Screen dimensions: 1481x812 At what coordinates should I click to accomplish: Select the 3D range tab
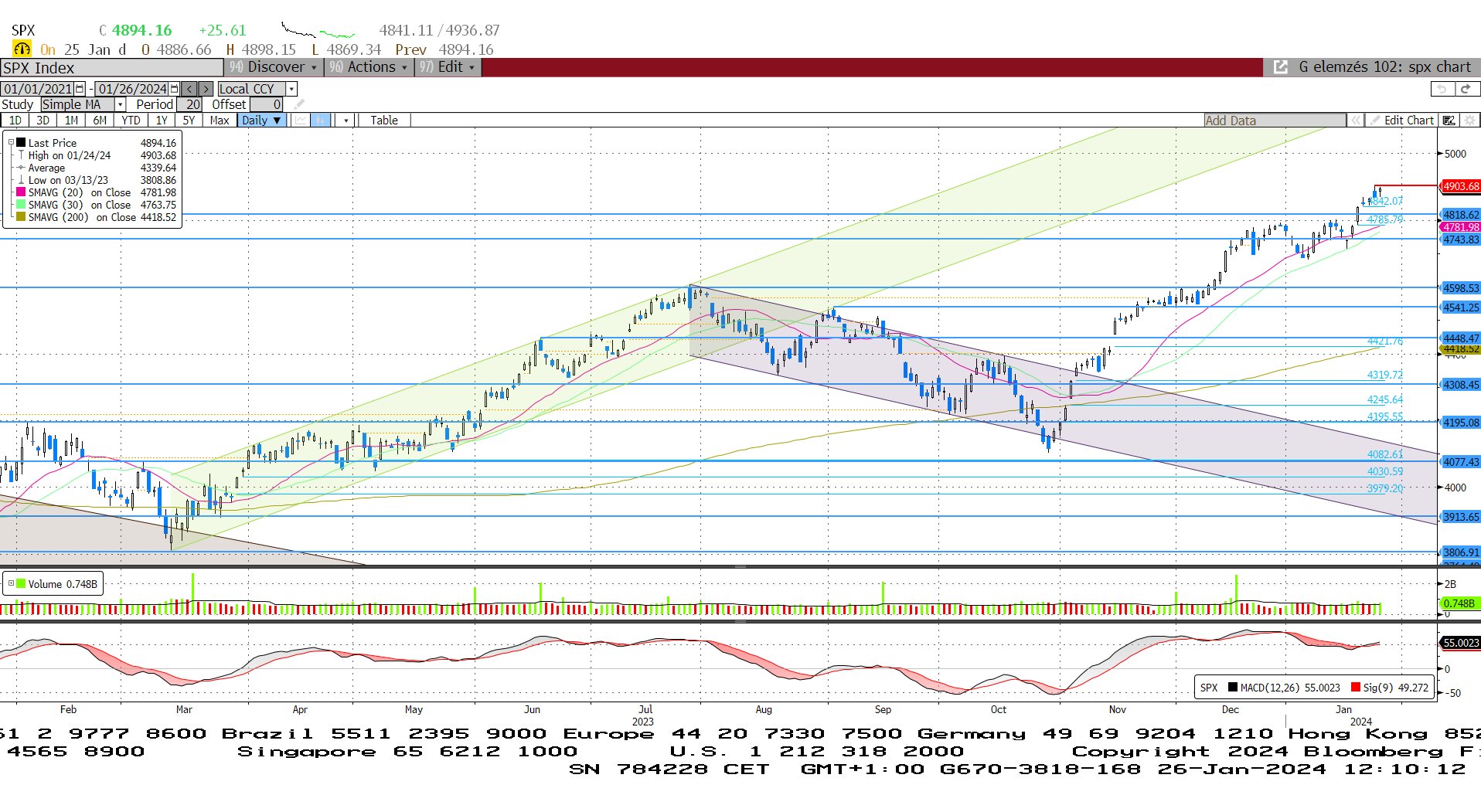coord(43,121)
